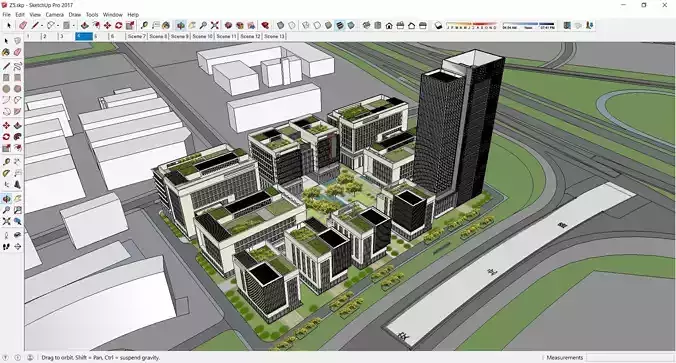
Task: Open the Extension Manager ruby icon
Action: click(265, 25)
